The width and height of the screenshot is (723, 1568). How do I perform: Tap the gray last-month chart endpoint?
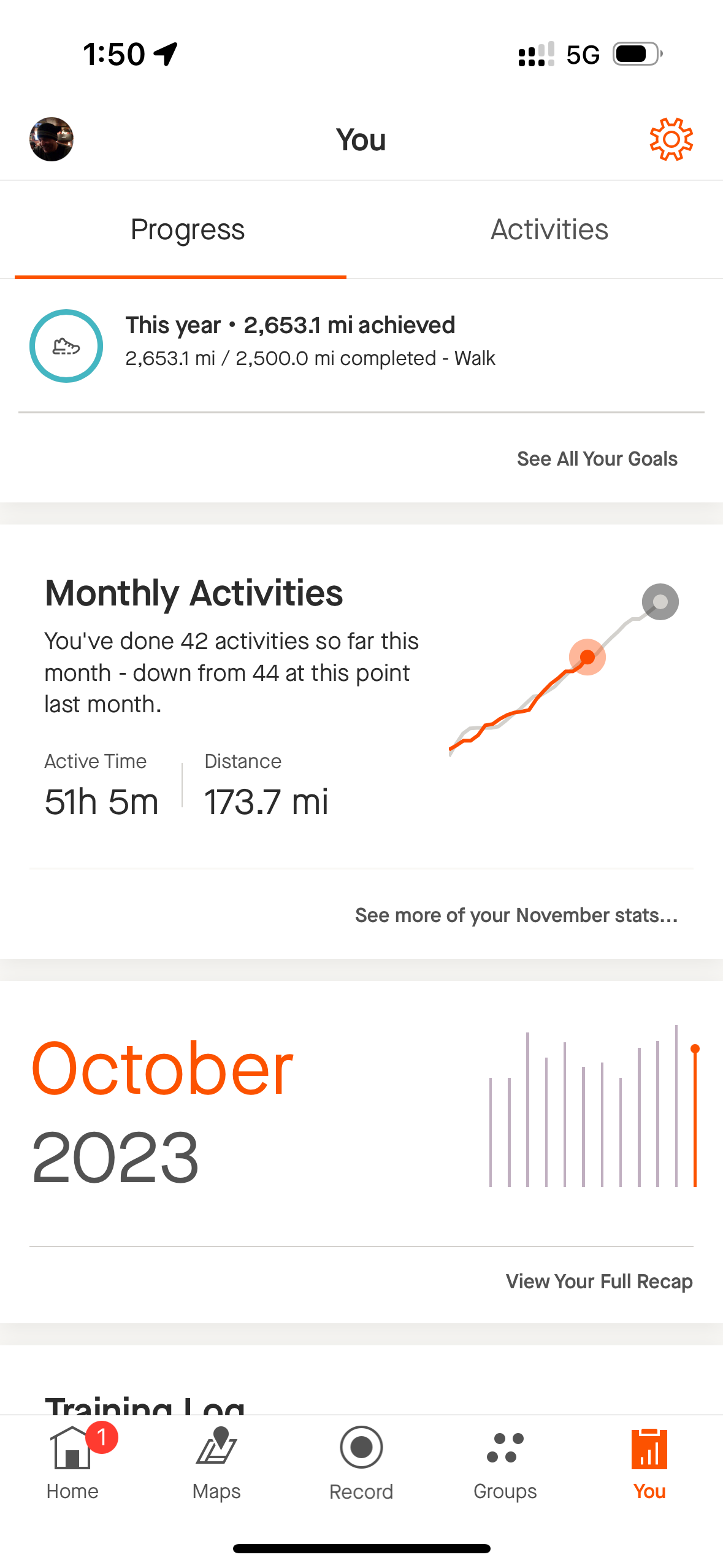pyautogui.click(x=660, y=602)
